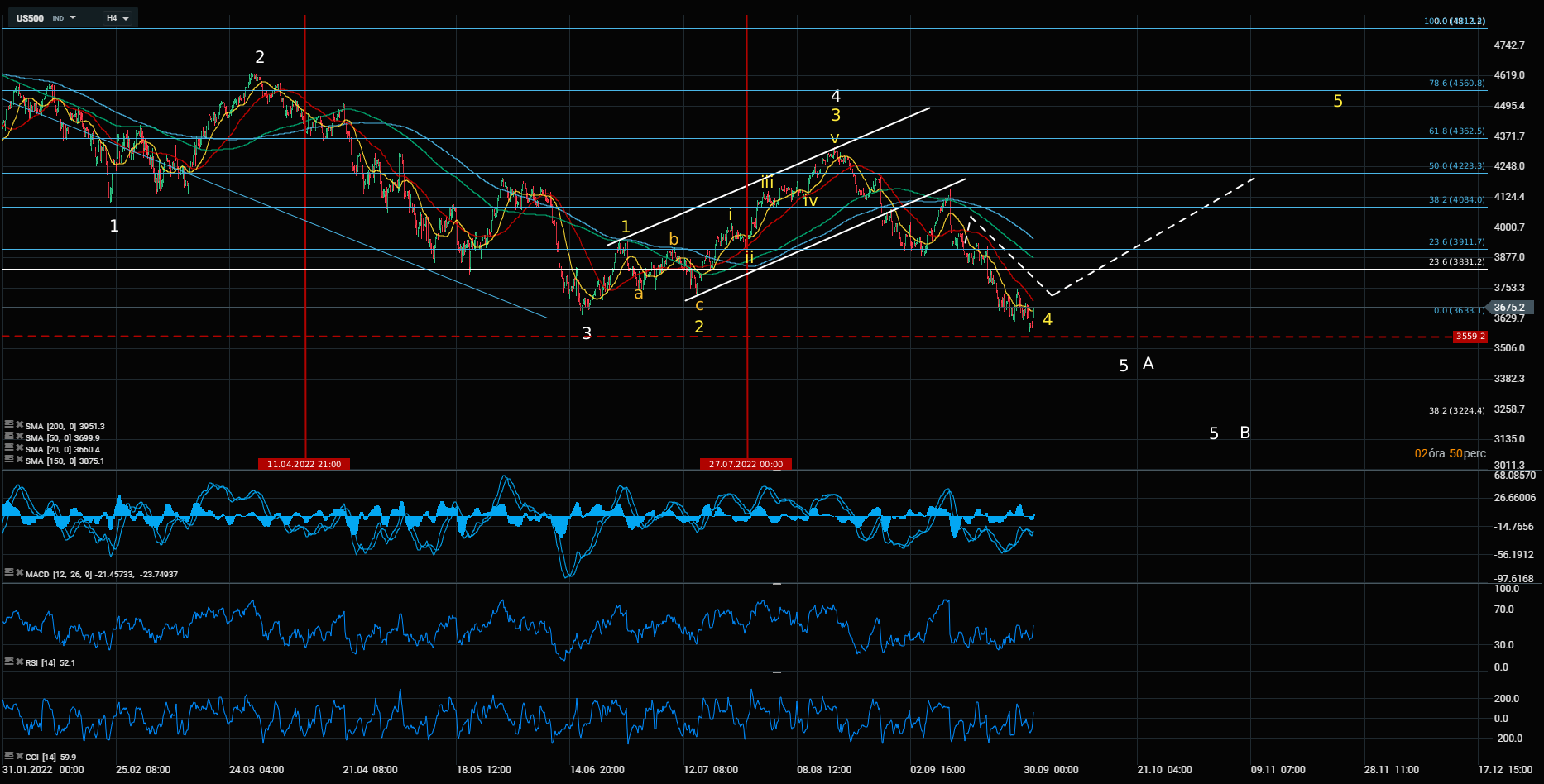Click the 4742.7 price axis label
The width and height of the screenshot is (1544, 784).
click(x=1509, y=45)
